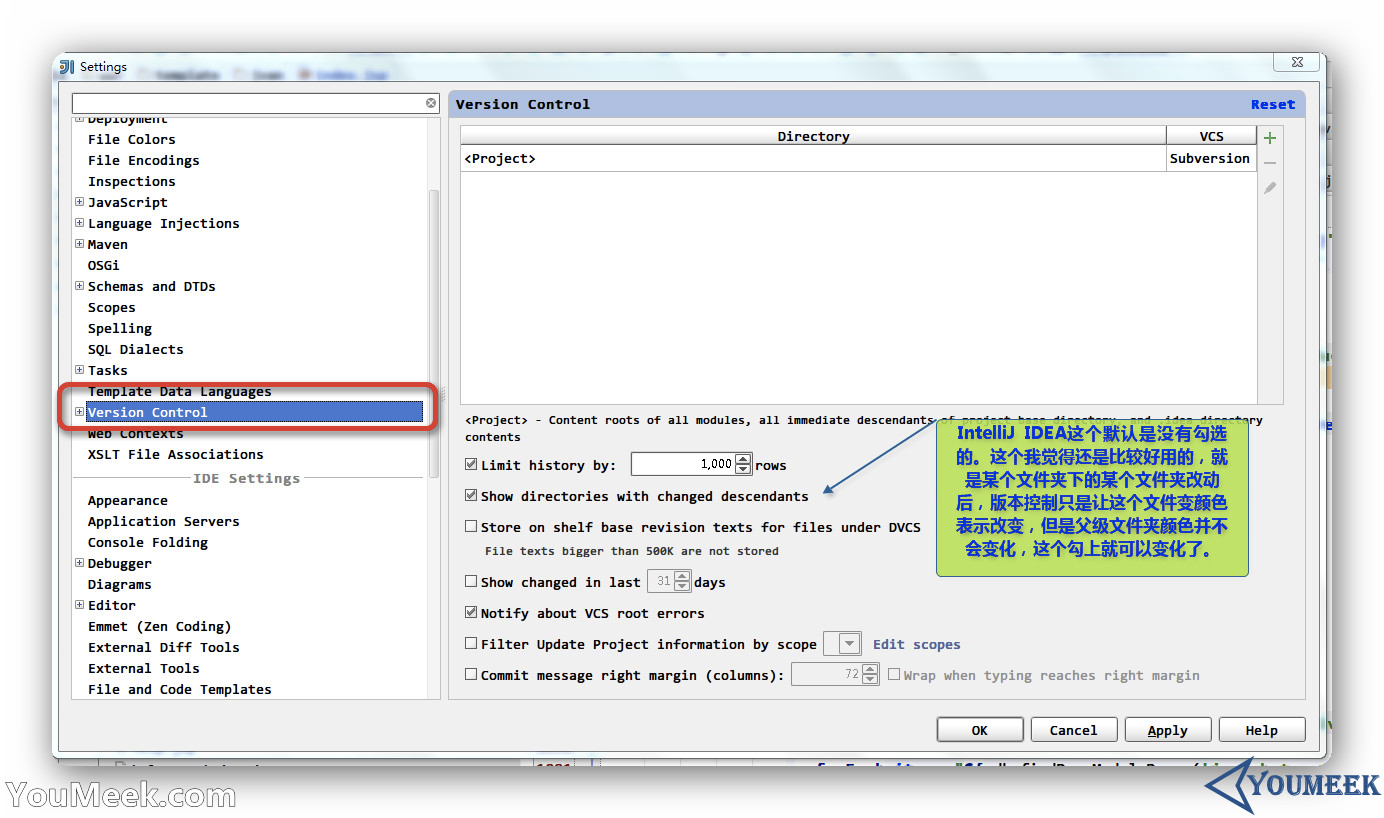The height and width of the screenshot is (818, 1384).
Task: Open Inspections settings page
Action: point(131,181)
